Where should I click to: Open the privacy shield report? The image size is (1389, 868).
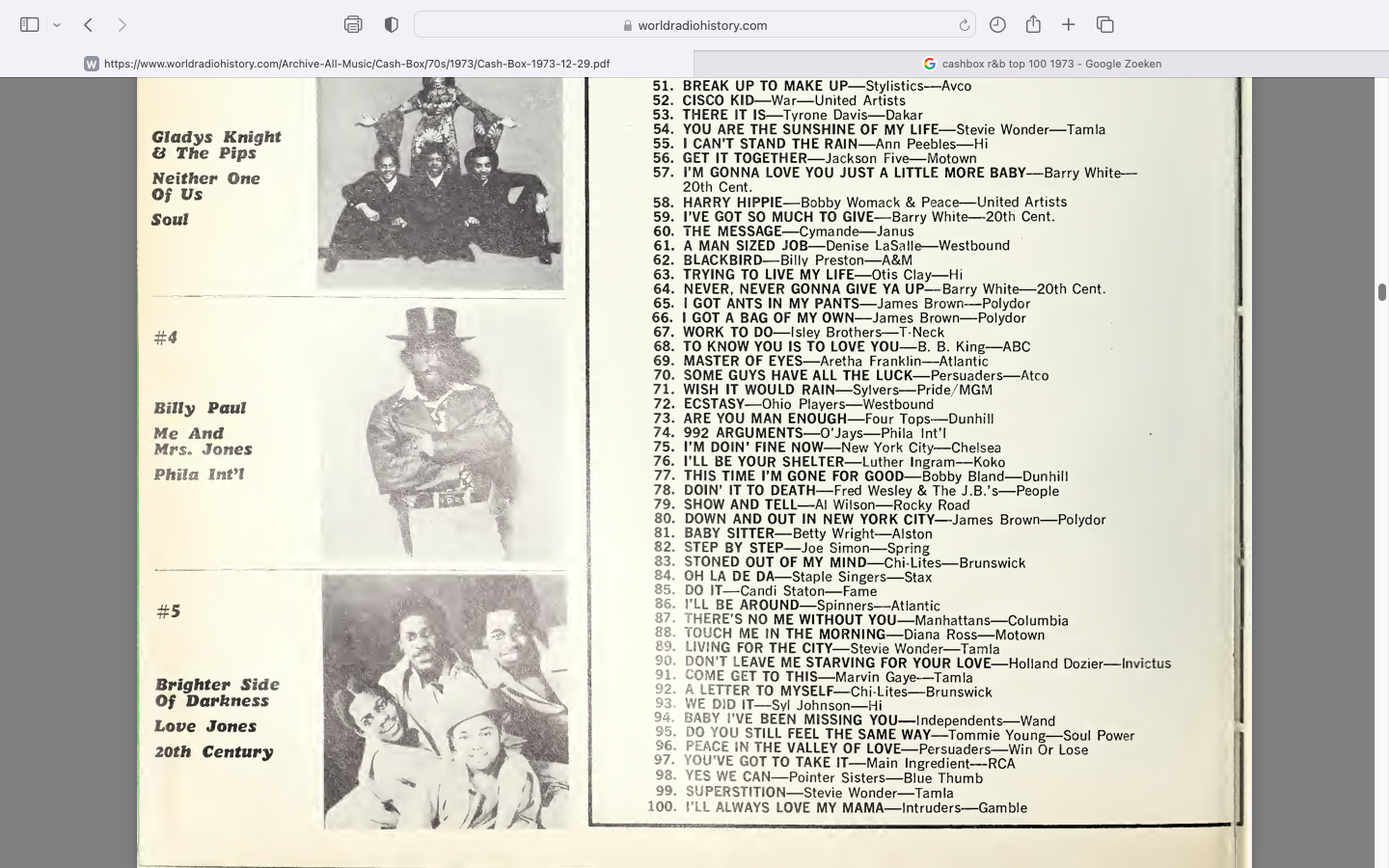(x=391, y=25)
